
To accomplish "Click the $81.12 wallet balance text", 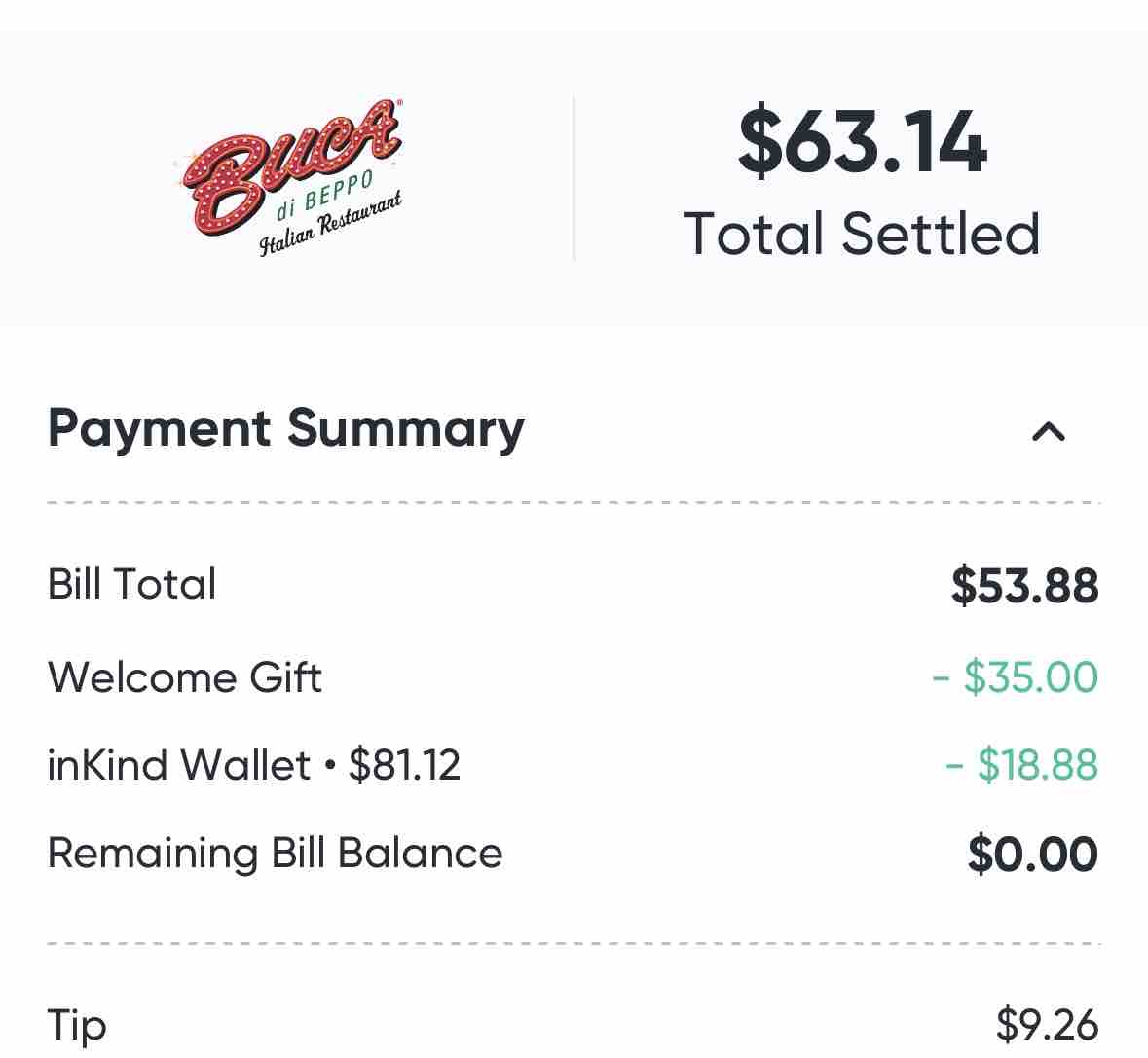I will [x=404, y=765].
